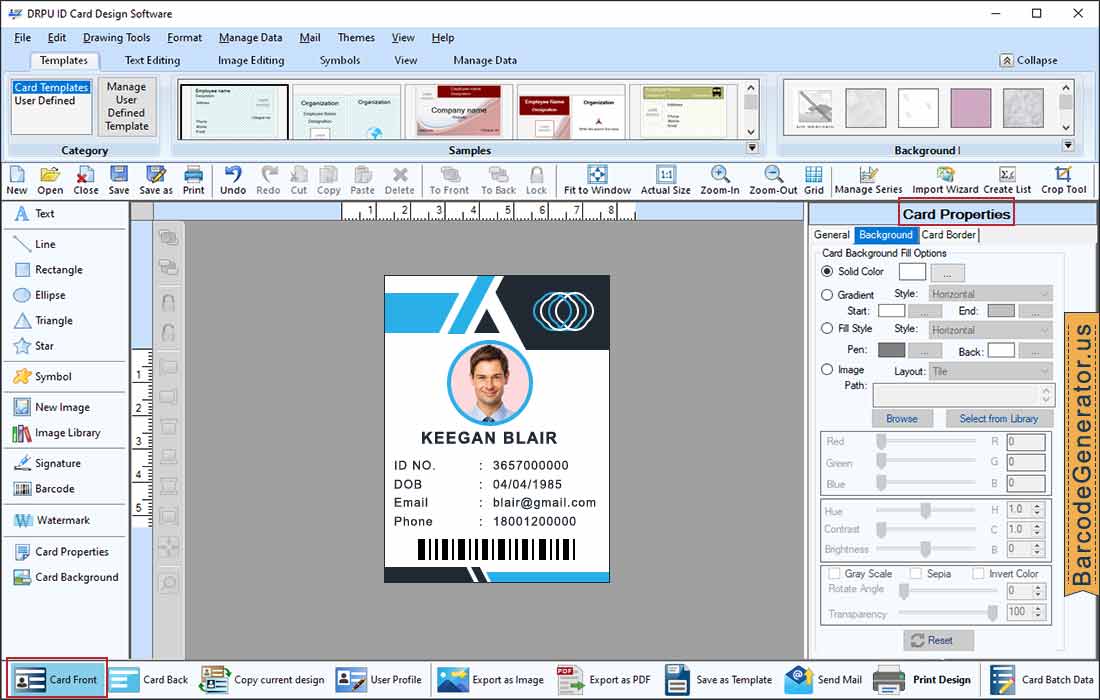Click the Zoom-Out magnifier
Screen dimensions: 1100x700
(773, 180)
